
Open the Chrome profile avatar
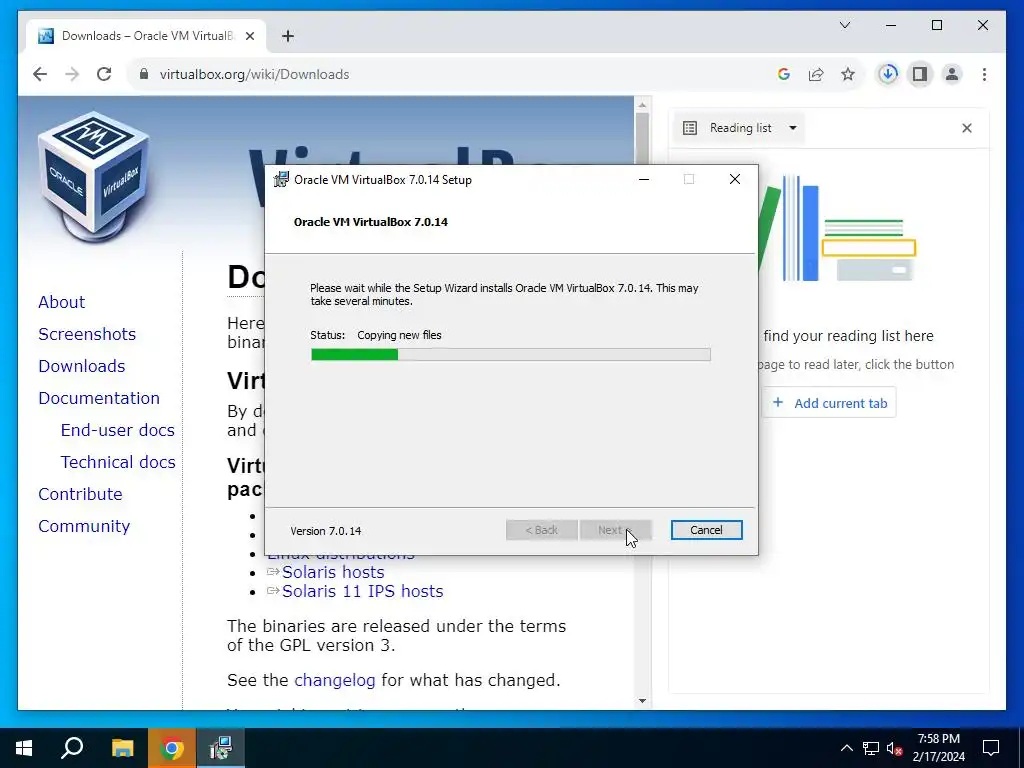point(952,74)
